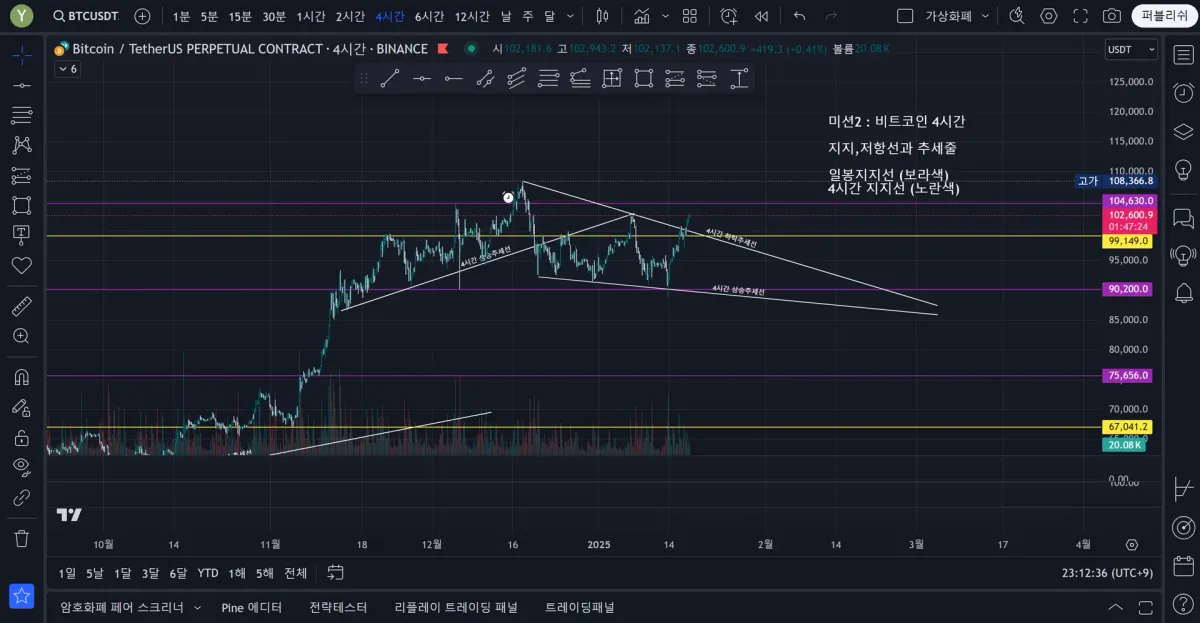Delete drawings with the trash icon
This screenshot has width=1200, height=623.
pyautogui.click(x=21, y=537)
